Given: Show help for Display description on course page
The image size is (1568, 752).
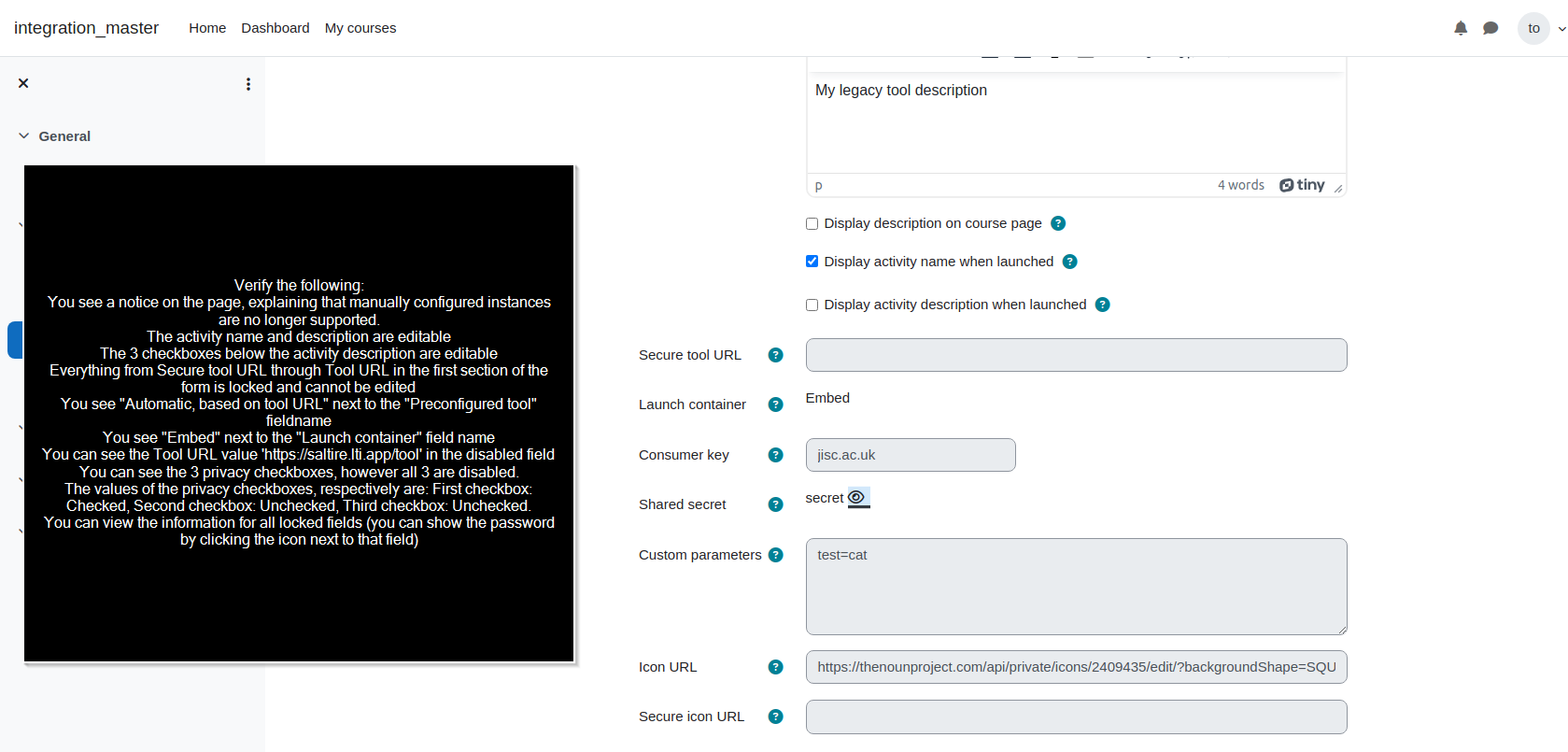Looking at the screenshot, I should tap(1058, 223).
